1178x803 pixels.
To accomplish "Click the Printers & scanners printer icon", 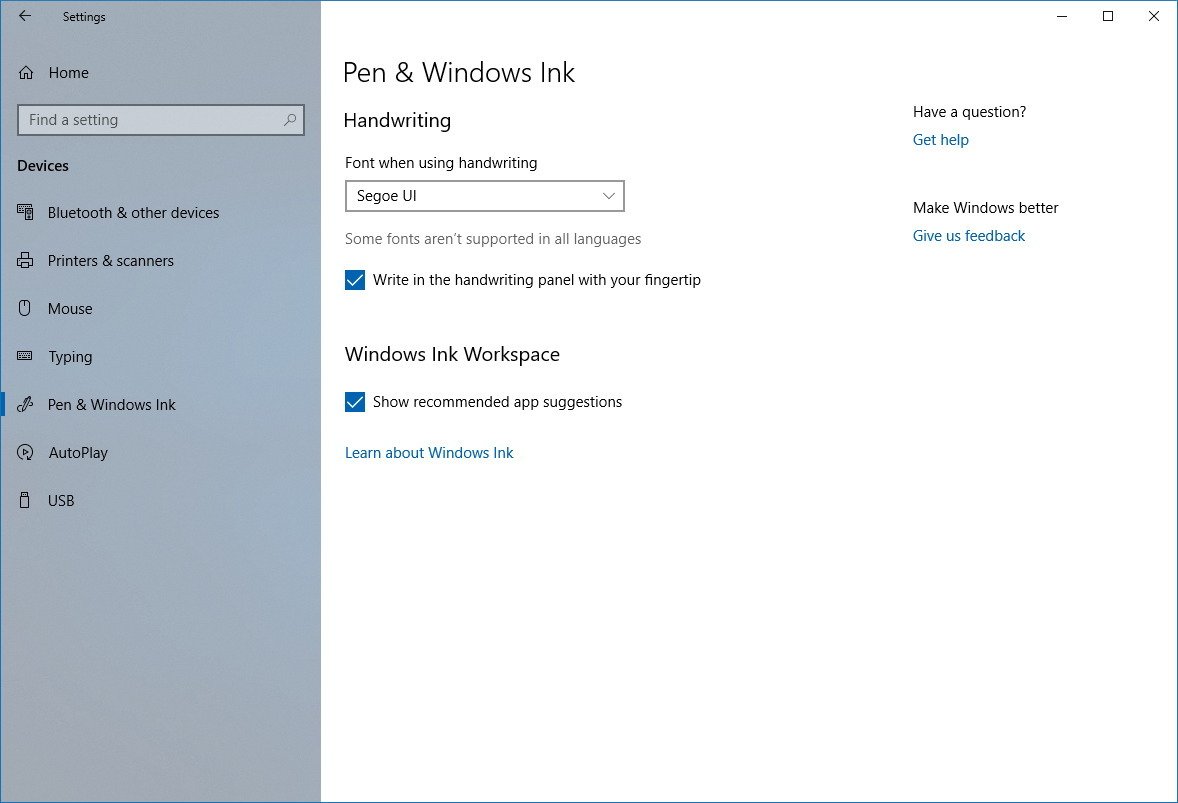I will 25,261.
